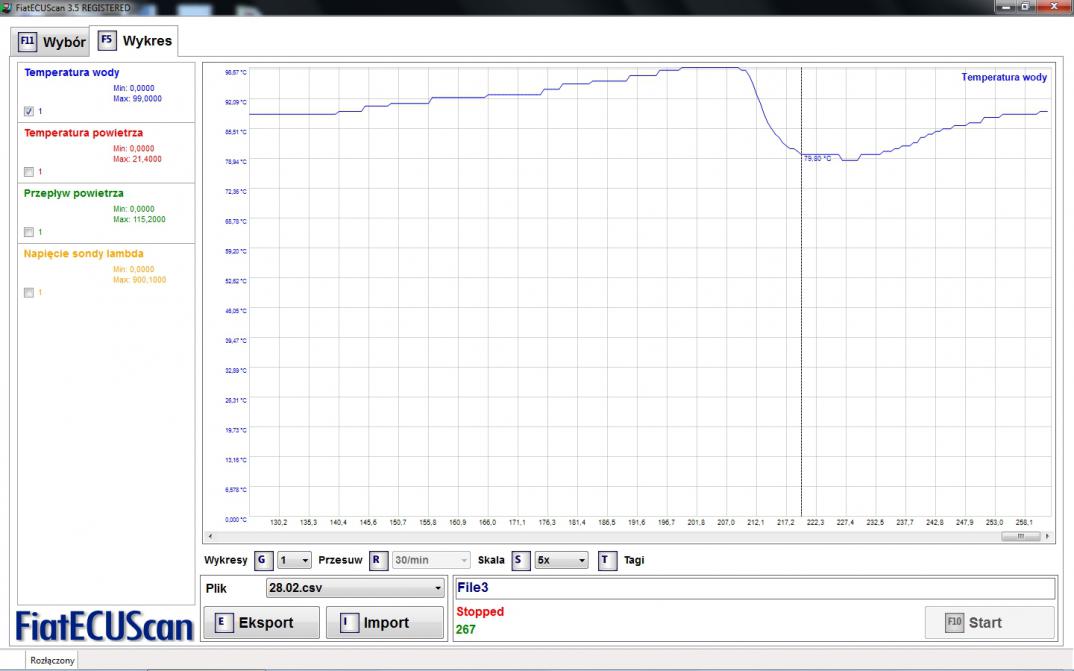Enable the Przepływ powietrza checkbox
The width and height of the screenshot is (1074, 671).
29,232
